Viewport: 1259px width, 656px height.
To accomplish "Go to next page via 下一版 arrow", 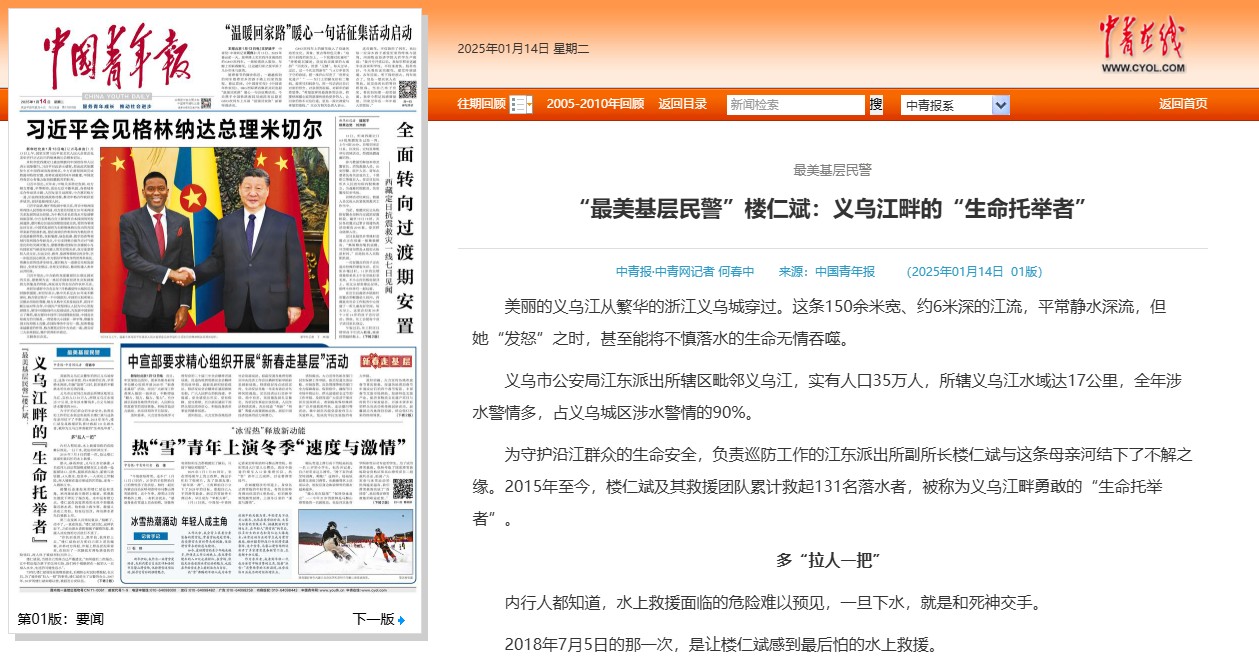I will click(379, 620).
